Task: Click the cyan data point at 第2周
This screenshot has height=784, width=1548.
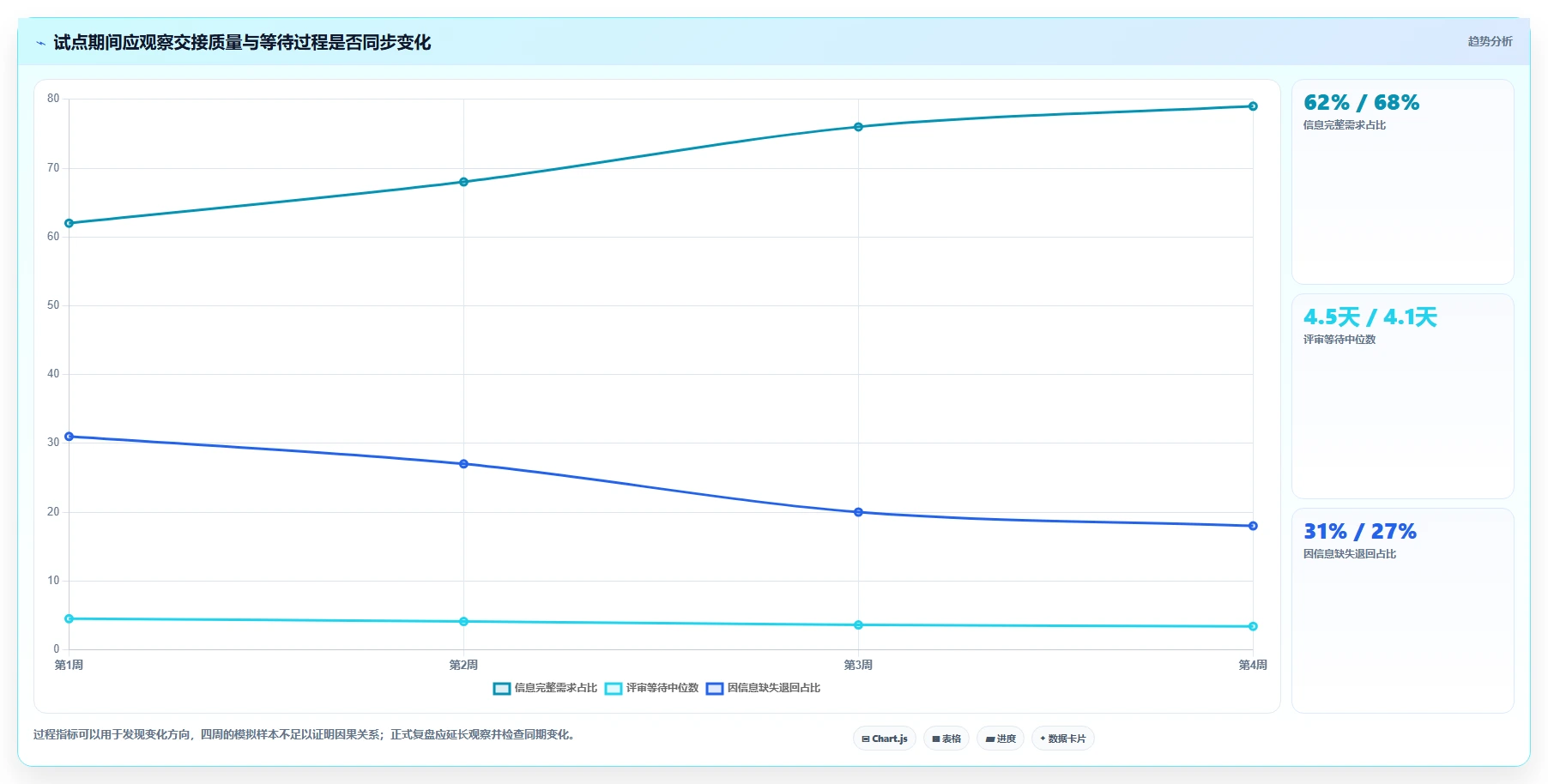Action: (463, 621)
